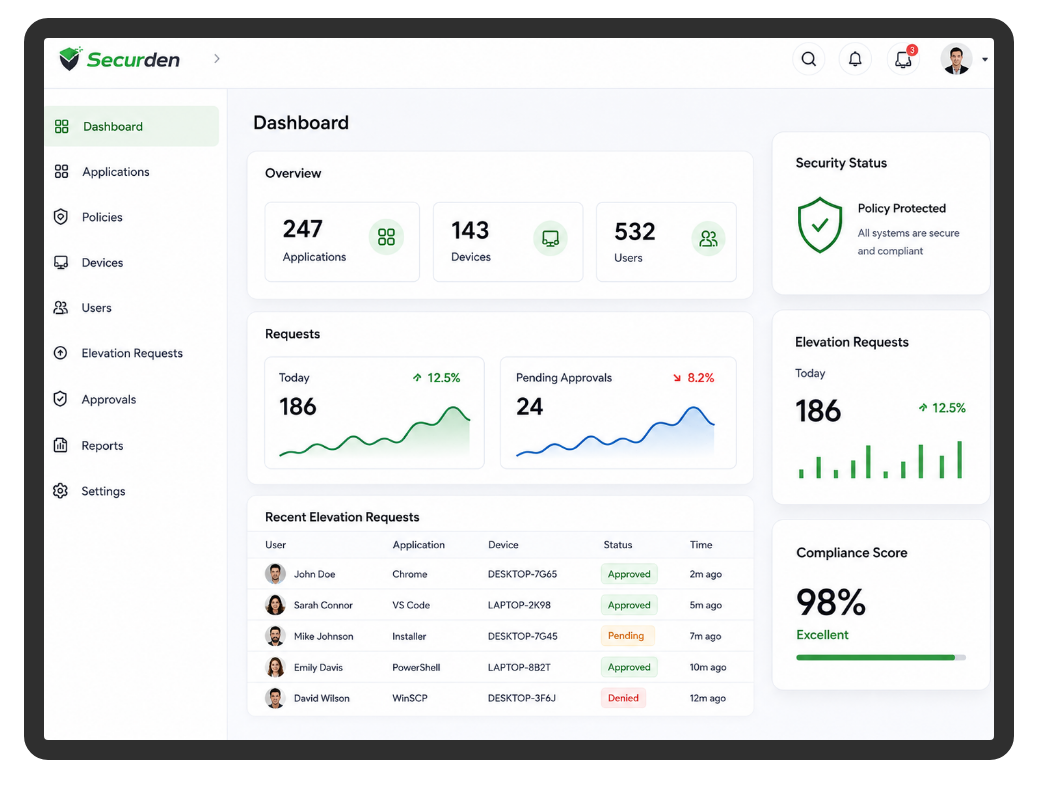The image size is (1038, 790).
Task: Click the PowerShell application cell
Action: tap(416, 667)
